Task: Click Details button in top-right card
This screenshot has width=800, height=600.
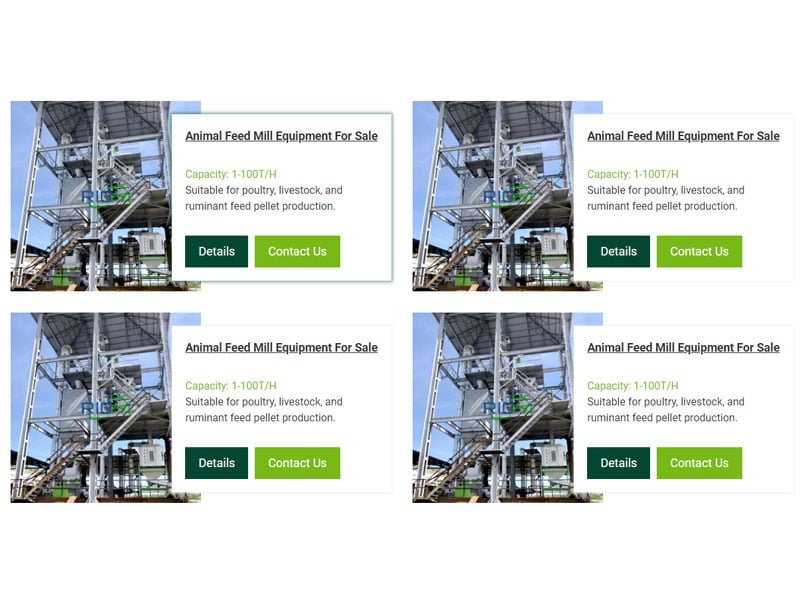Action: [x=618, y=252]
